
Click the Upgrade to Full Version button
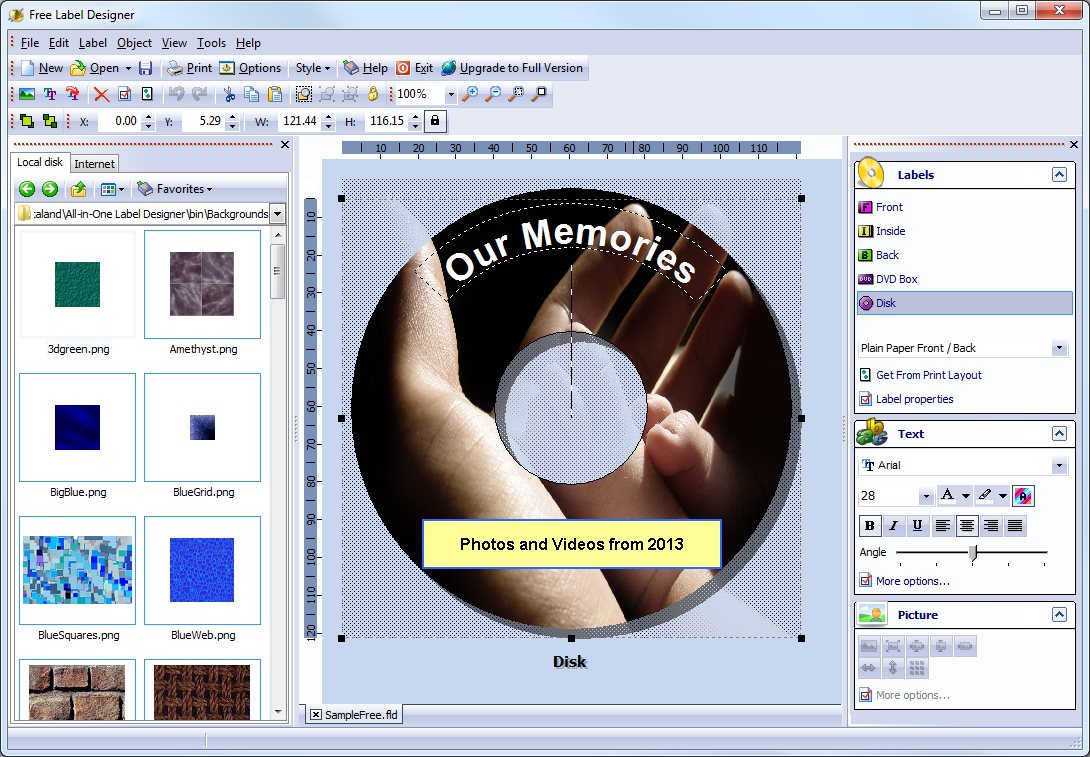[x=513, y=68]
